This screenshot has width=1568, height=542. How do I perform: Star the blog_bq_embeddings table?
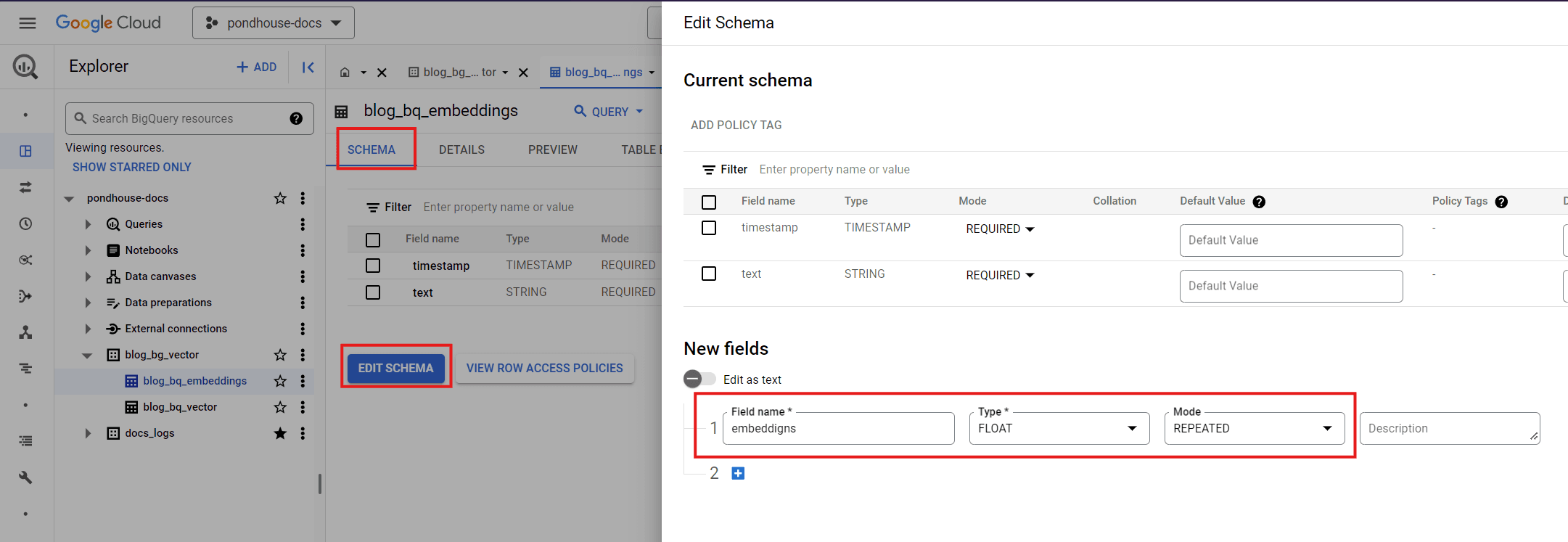280,381
